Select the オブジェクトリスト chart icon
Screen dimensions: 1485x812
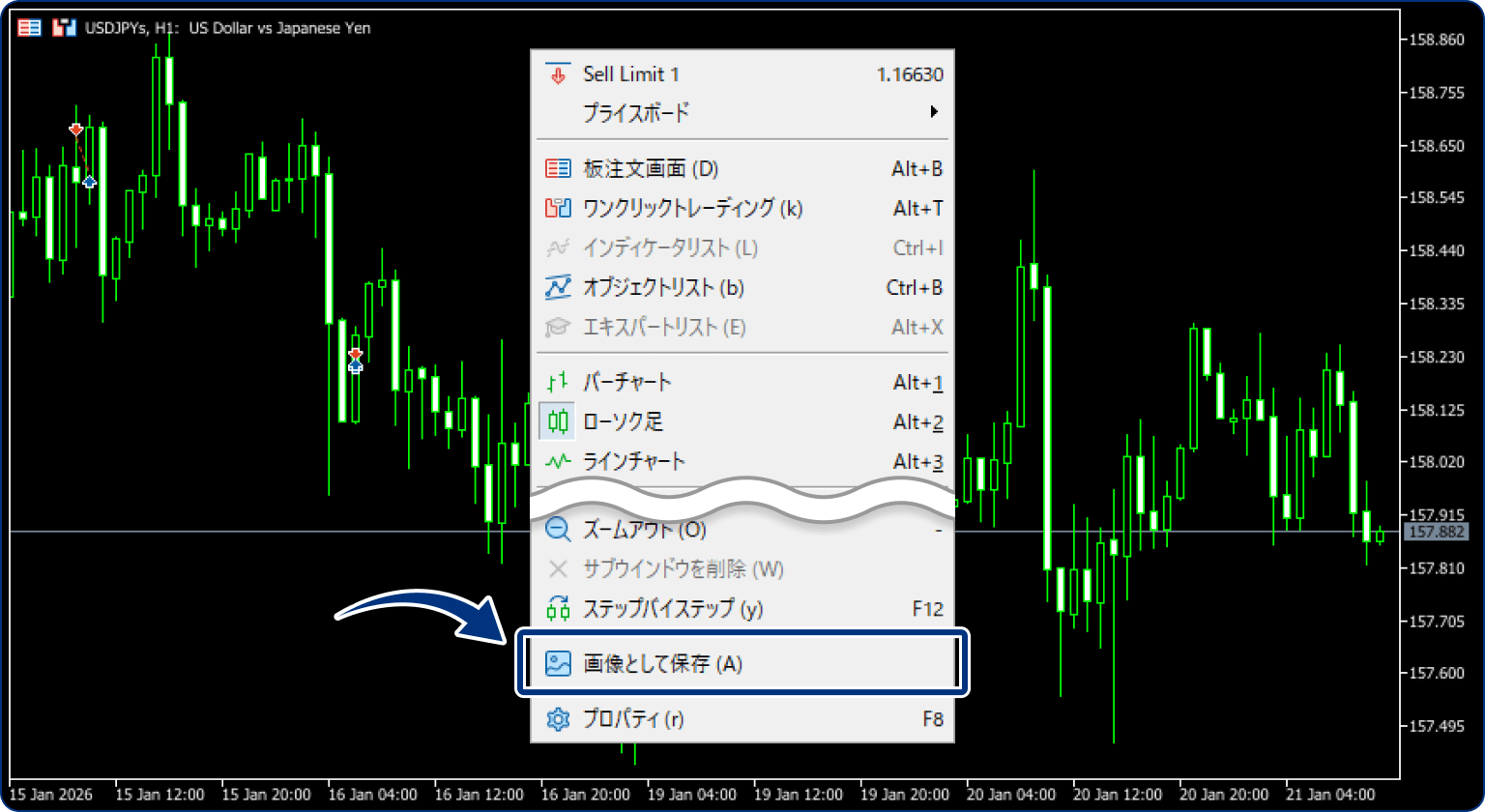(x=558, y=287)
